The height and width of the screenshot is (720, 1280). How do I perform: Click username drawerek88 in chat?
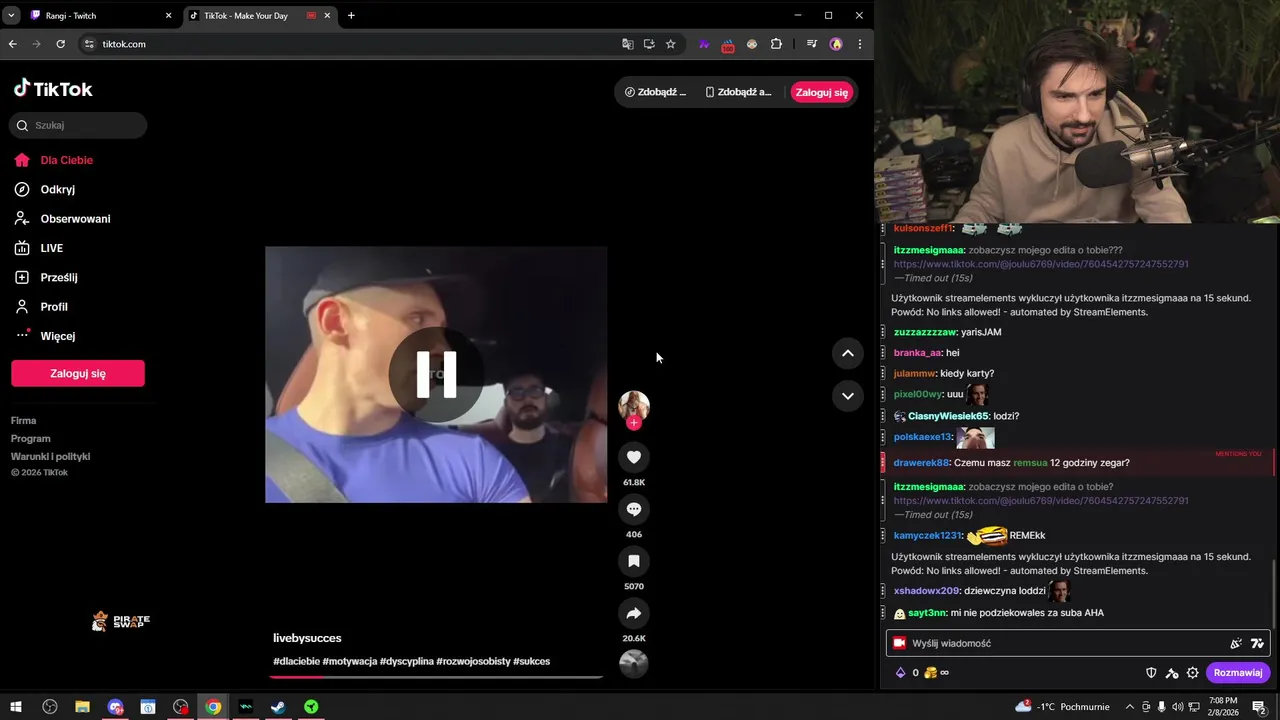pyautogui.click(x=921, y=463)
